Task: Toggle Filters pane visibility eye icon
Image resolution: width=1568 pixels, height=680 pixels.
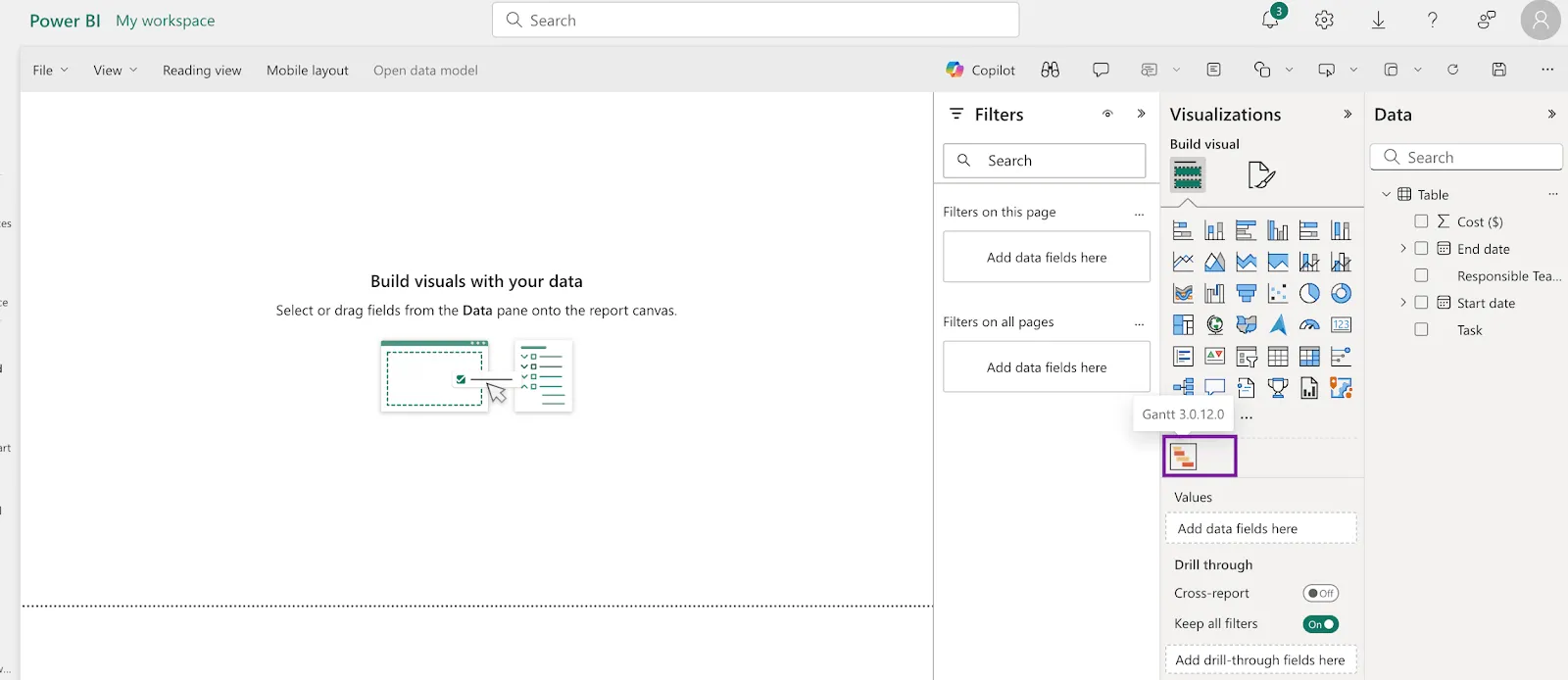Action: tap(1107, 114)
